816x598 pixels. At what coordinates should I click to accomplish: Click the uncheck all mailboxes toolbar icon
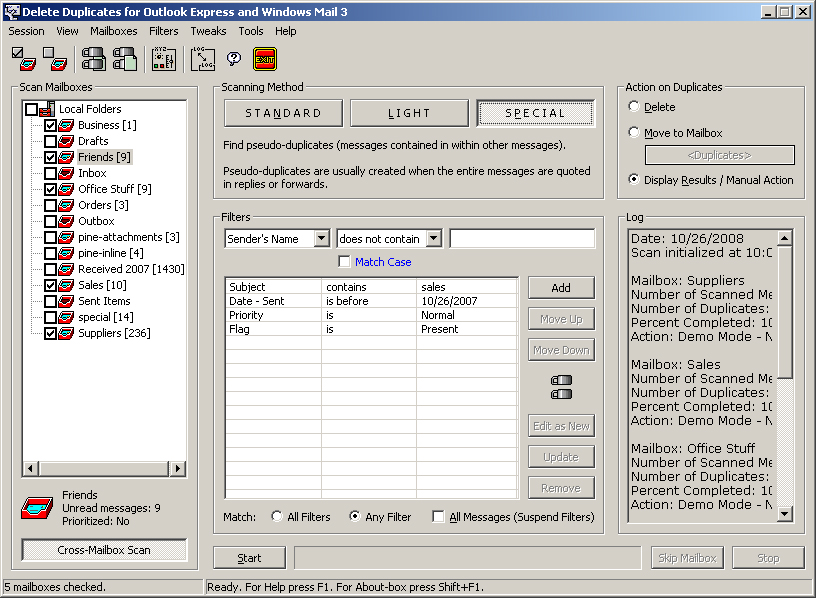(55, 60)
